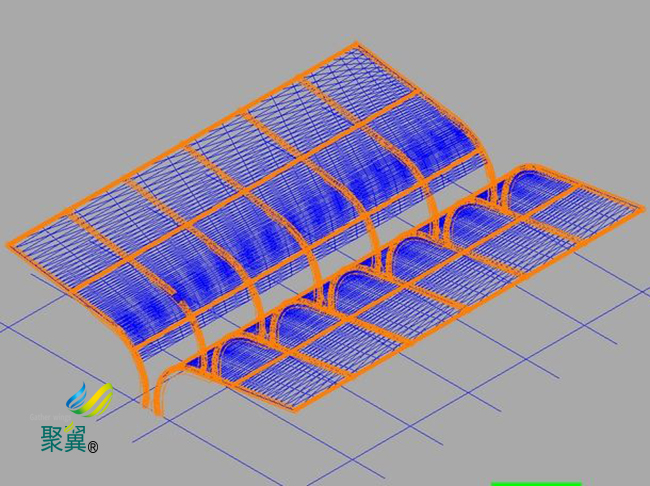This screenshot has width=650, height=486.
Task: Select the top-right corner of the large canopy
Action: pyautogui.click(x=357, y=44)
